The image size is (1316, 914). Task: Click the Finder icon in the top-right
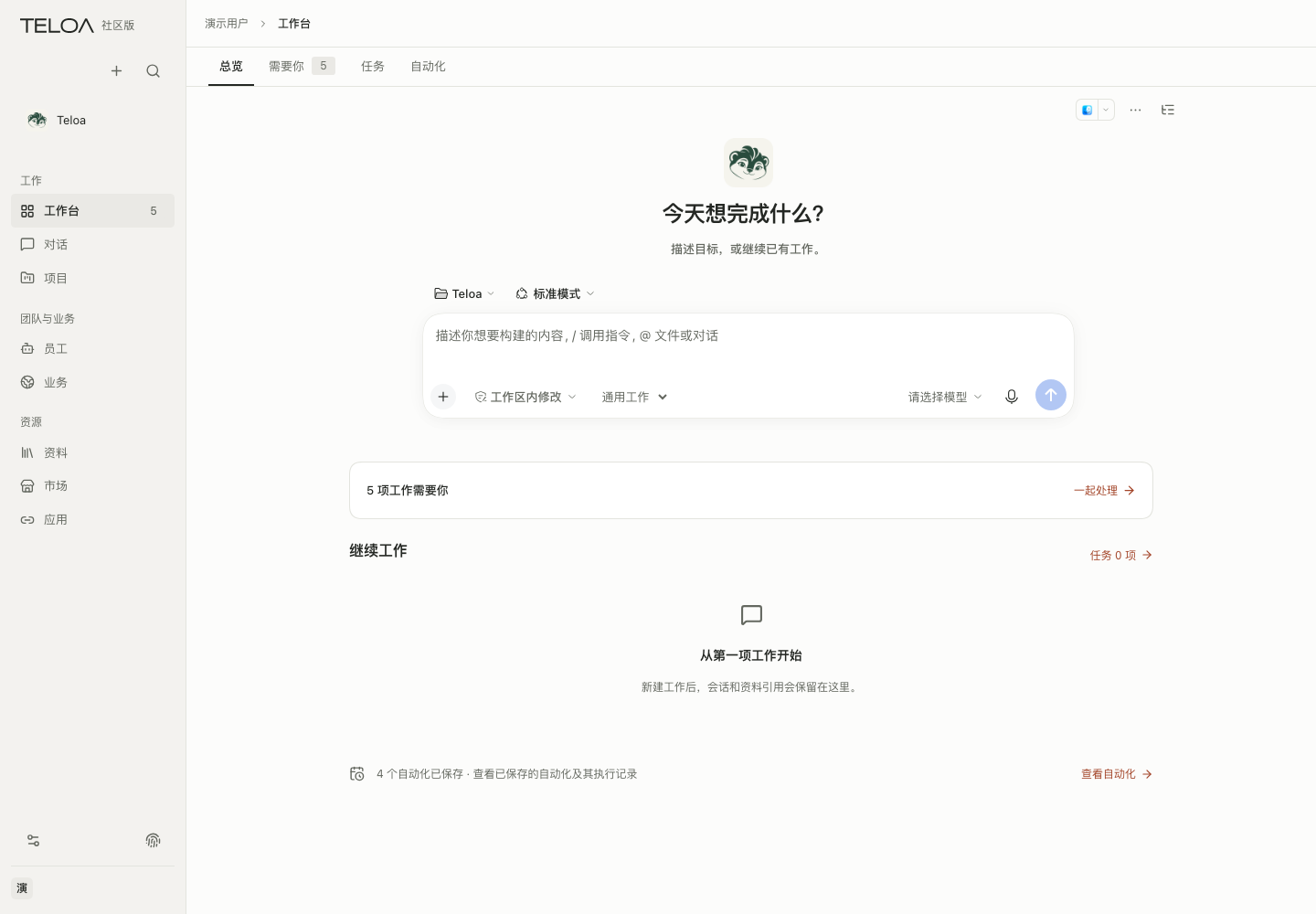pyautogui.click(x=1087, y=110)
